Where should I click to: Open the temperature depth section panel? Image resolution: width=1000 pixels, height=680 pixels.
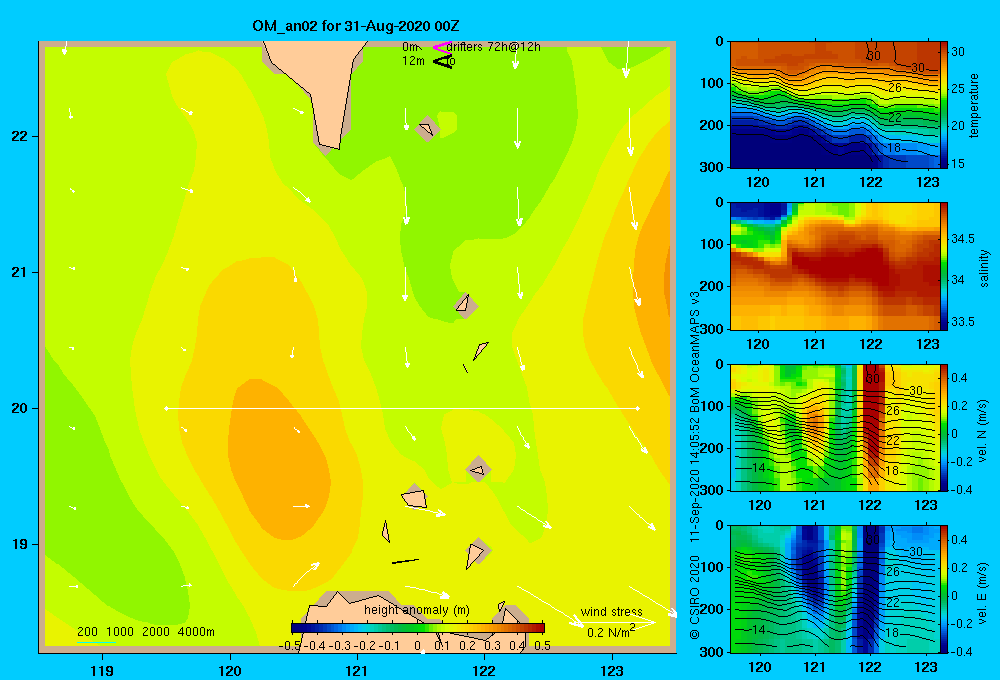tap(834, 105)
